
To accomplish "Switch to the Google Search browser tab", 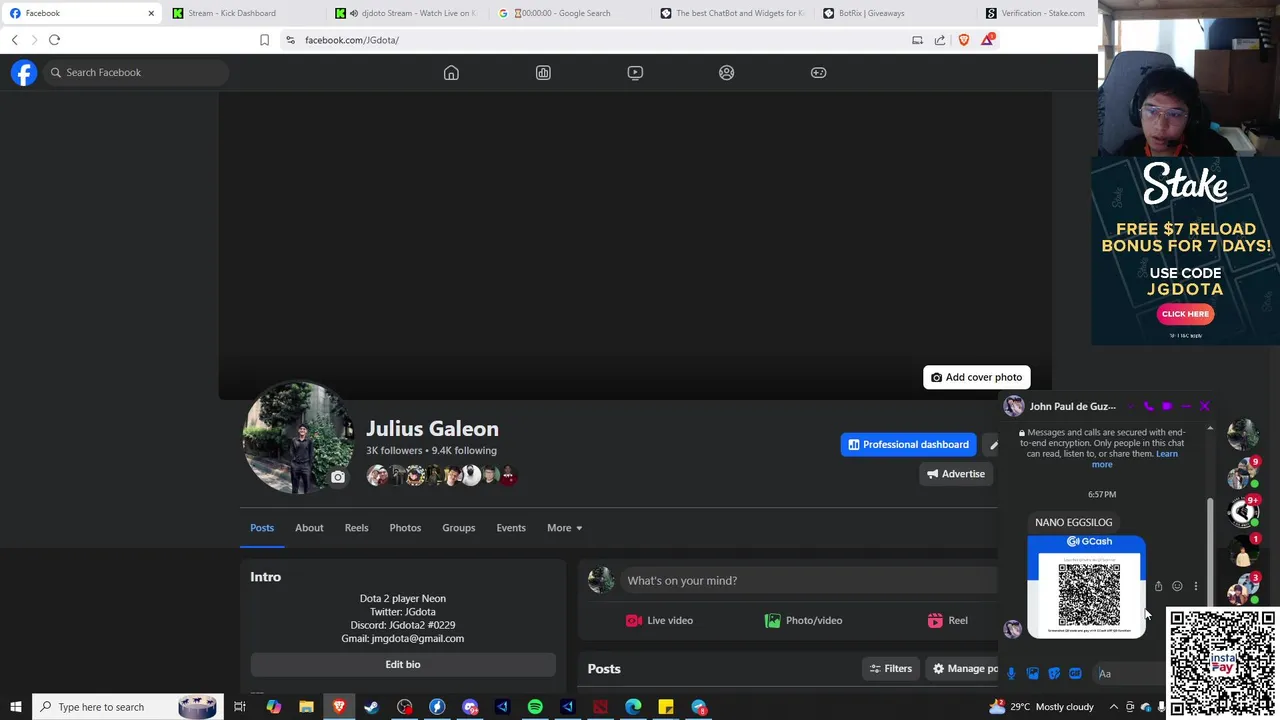I will [x=570, y=13].
